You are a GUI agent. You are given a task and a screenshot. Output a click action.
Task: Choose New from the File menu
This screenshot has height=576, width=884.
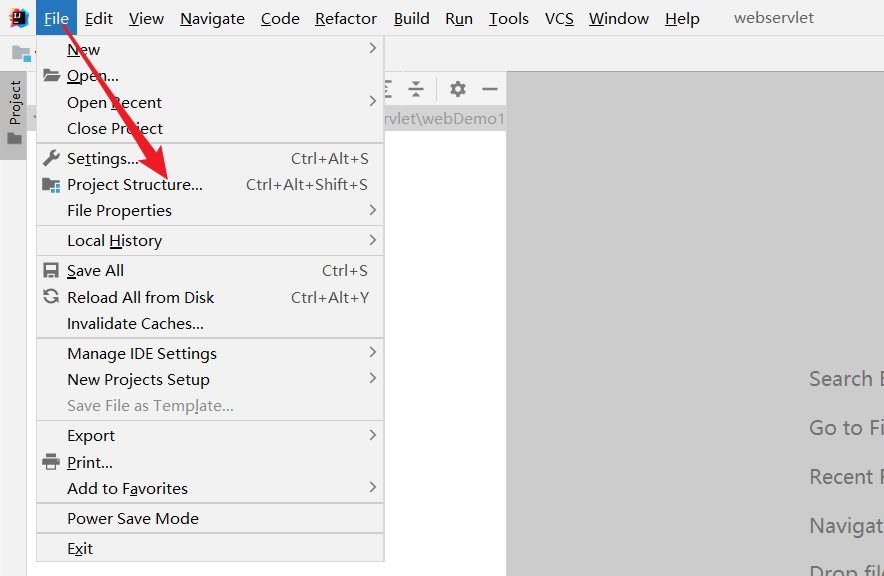210,49
